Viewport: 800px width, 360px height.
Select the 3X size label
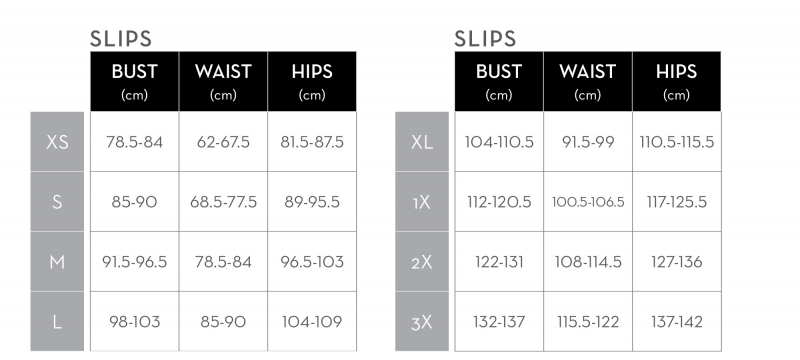point(422,322)
